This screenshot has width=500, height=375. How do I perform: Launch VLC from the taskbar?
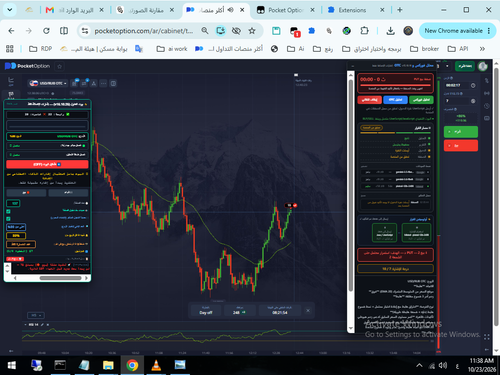156,365
